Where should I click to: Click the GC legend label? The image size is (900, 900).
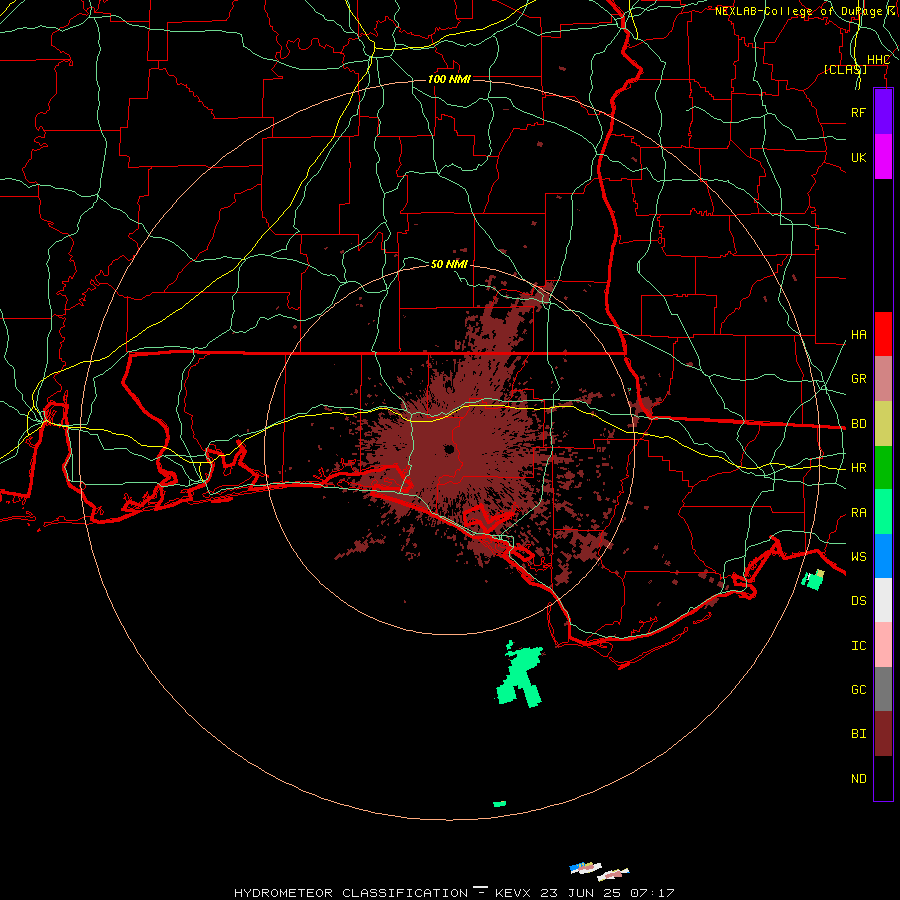coord(858,689)
